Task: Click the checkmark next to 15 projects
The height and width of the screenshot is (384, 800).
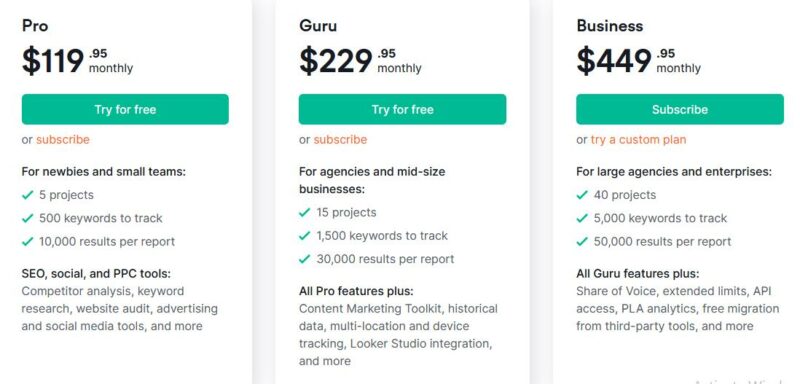Action: [305, 212]
